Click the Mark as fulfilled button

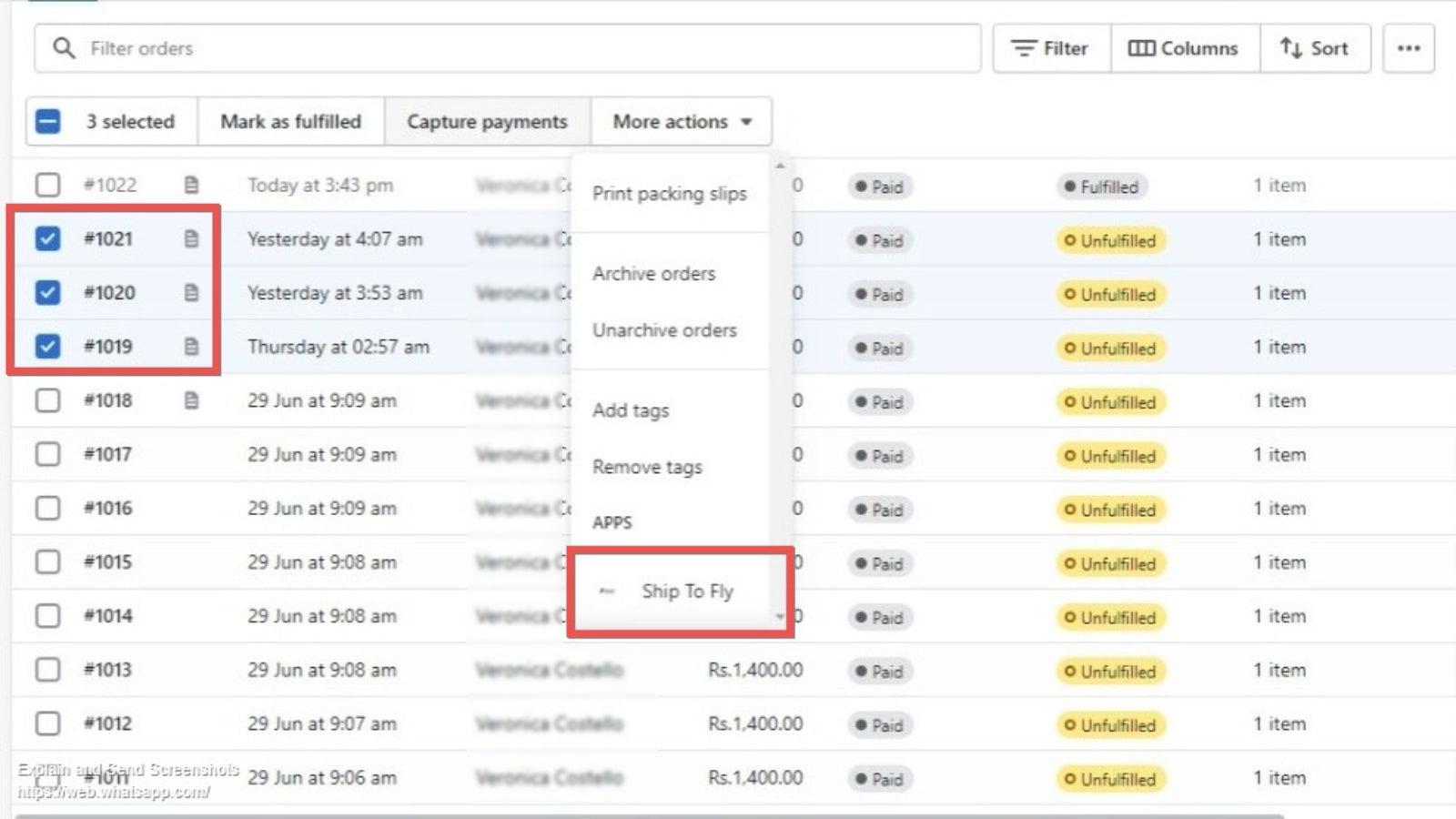pyautogui.click(x=289, y=121)
